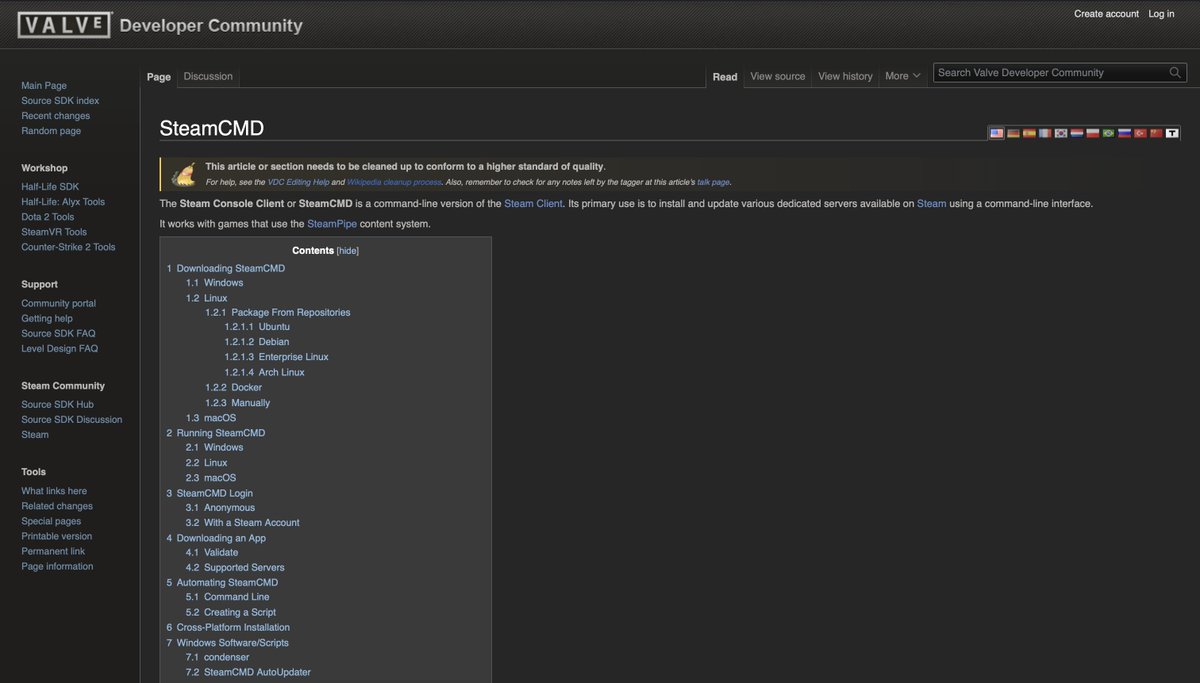Click the magnifying glass search icon
Viewport: 1200px width, 683px height.
(x=1175, y=73)
